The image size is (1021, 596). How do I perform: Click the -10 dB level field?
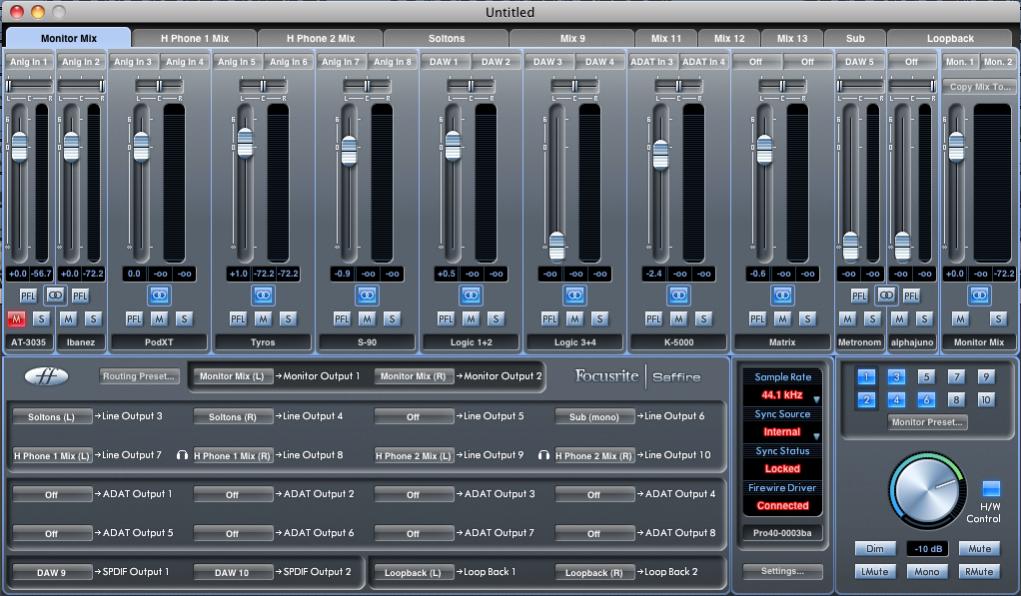tap(927, 549)
